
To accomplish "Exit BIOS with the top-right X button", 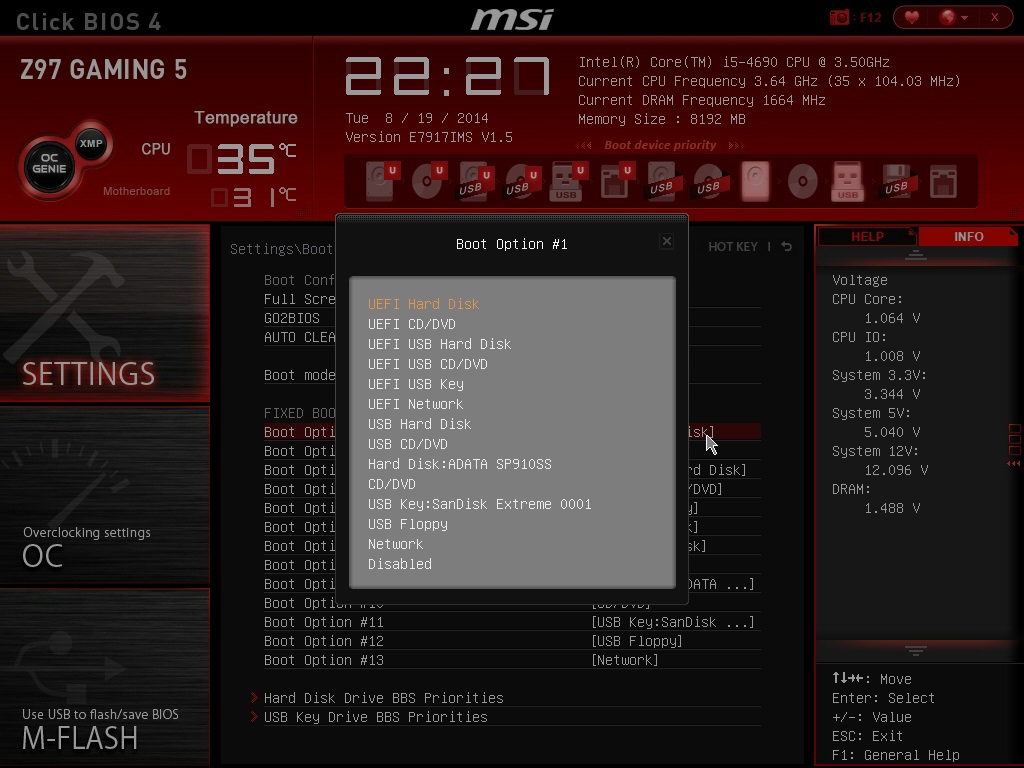I will [995, 18].
